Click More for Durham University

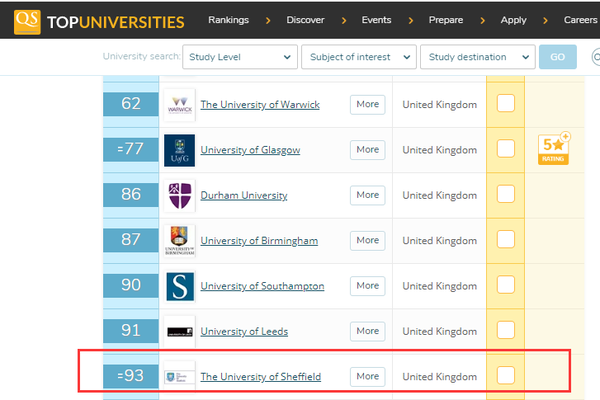pos(367,195)
